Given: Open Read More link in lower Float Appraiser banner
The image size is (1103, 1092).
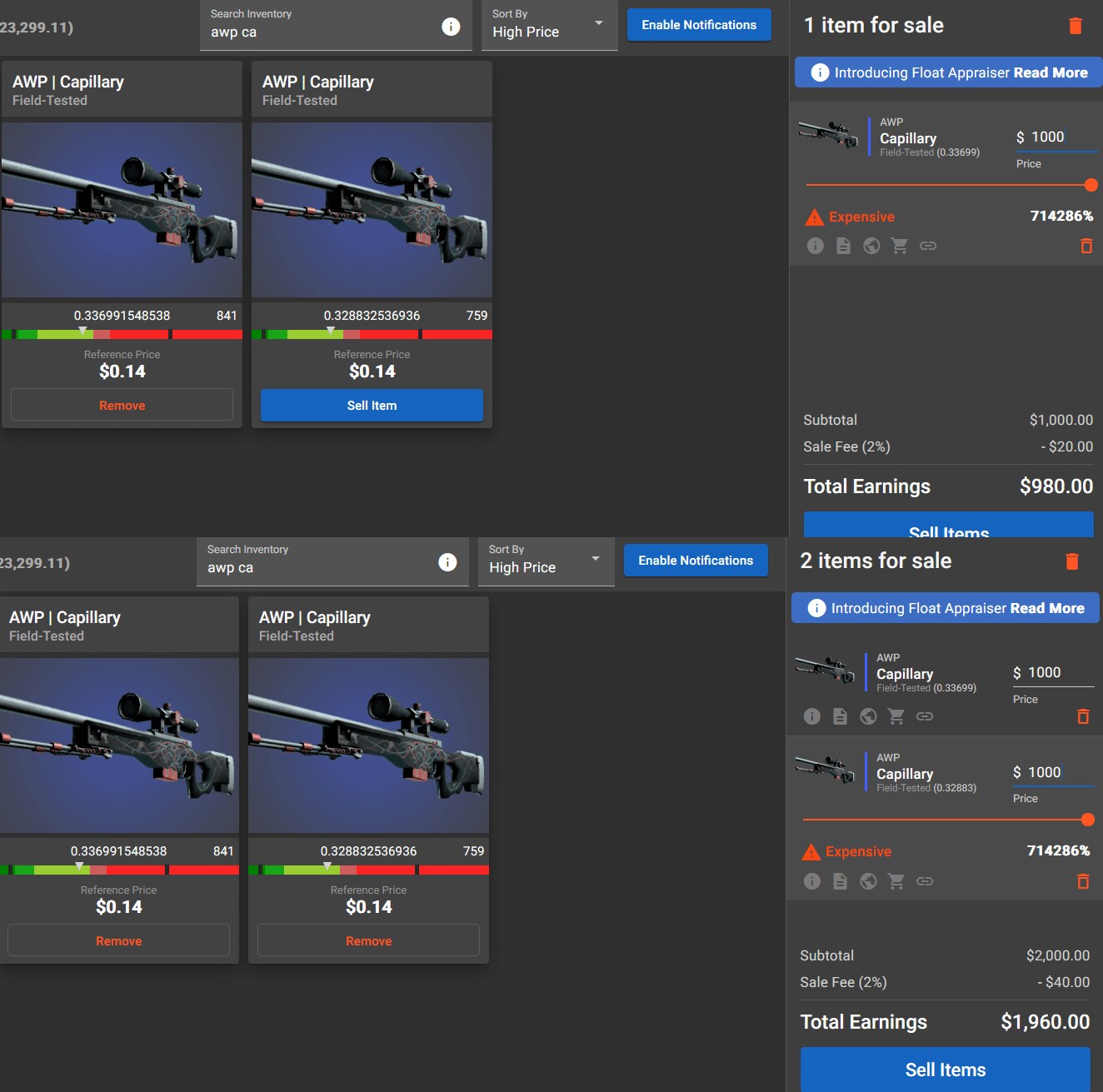Looking at the screenshot, I should pos(1047,608).
